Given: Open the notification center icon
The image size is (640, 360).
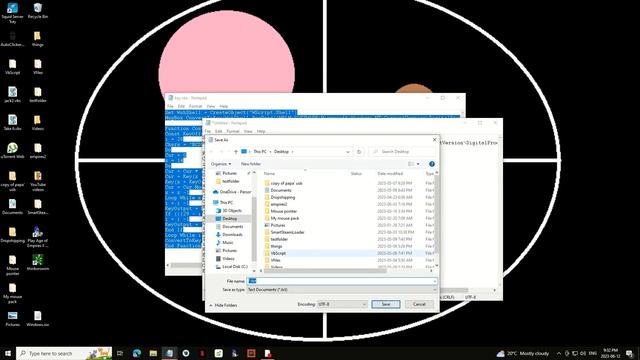Looking at the screenshot, I should pyautogui.click(x=629, y=353).
